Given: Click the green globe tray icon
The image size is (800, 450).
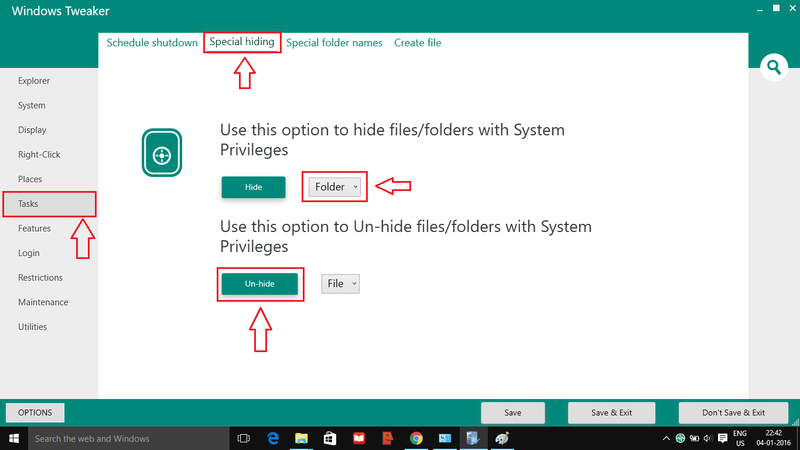Looking at the screenshot, I should pos(680,438).
